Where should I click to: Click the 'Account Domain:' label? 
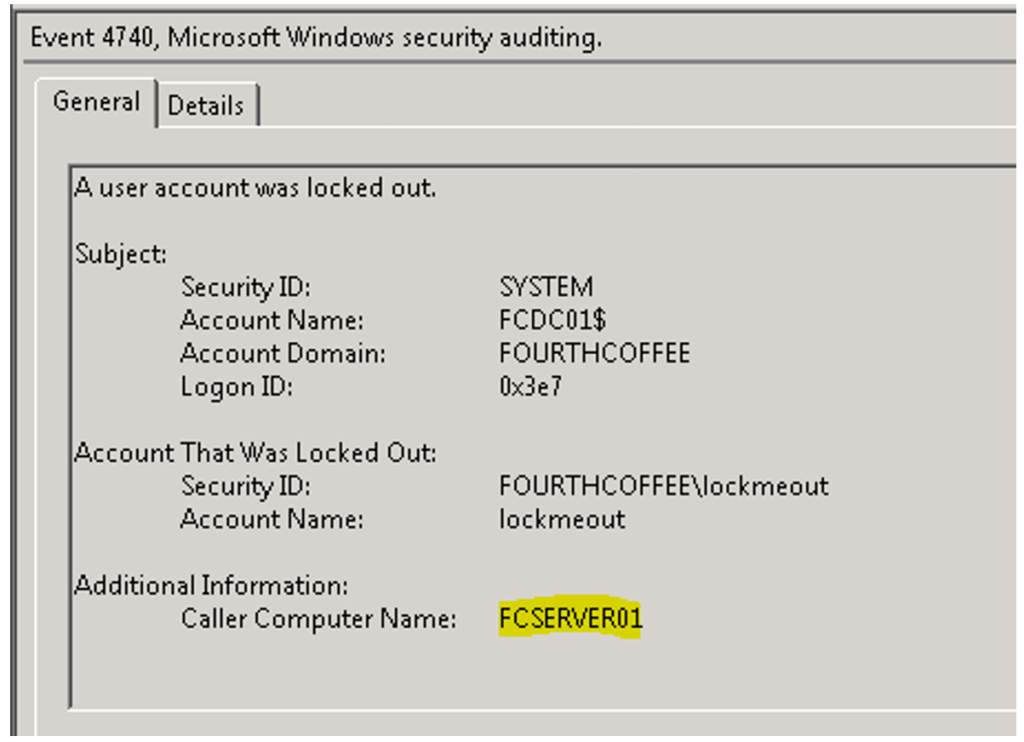283,353
